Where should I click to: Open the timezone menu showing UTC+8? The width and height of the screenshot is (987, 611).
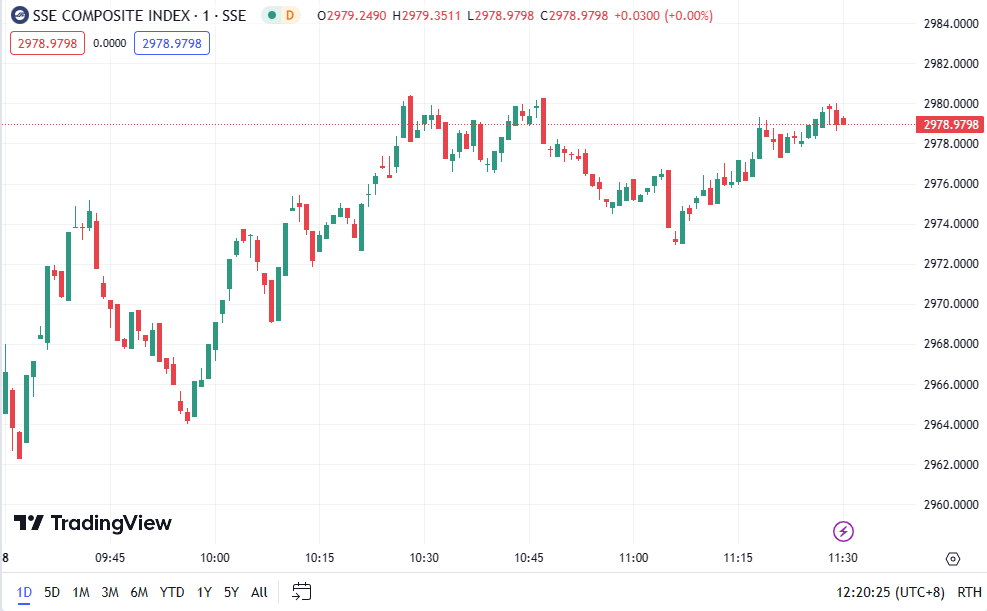pyautogui.click(x=890, y=592)
